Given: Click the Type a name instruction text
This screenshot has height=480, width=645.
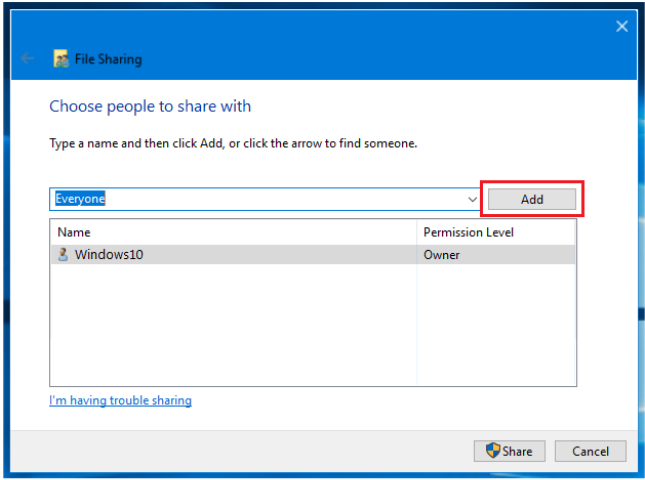Looking at the screenshot, I should [233, 143].
